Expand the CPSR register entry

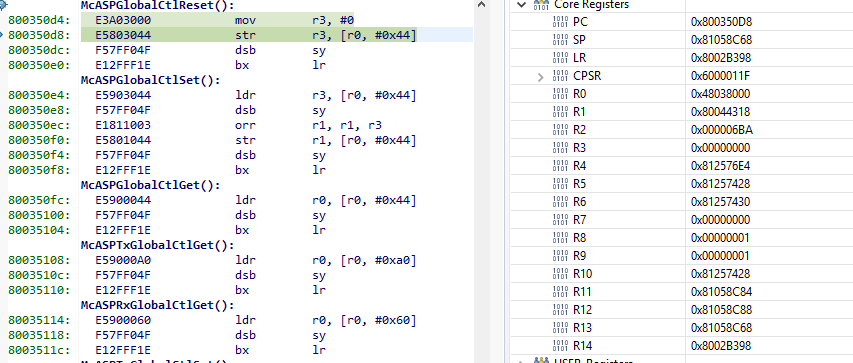pos(540,77)
